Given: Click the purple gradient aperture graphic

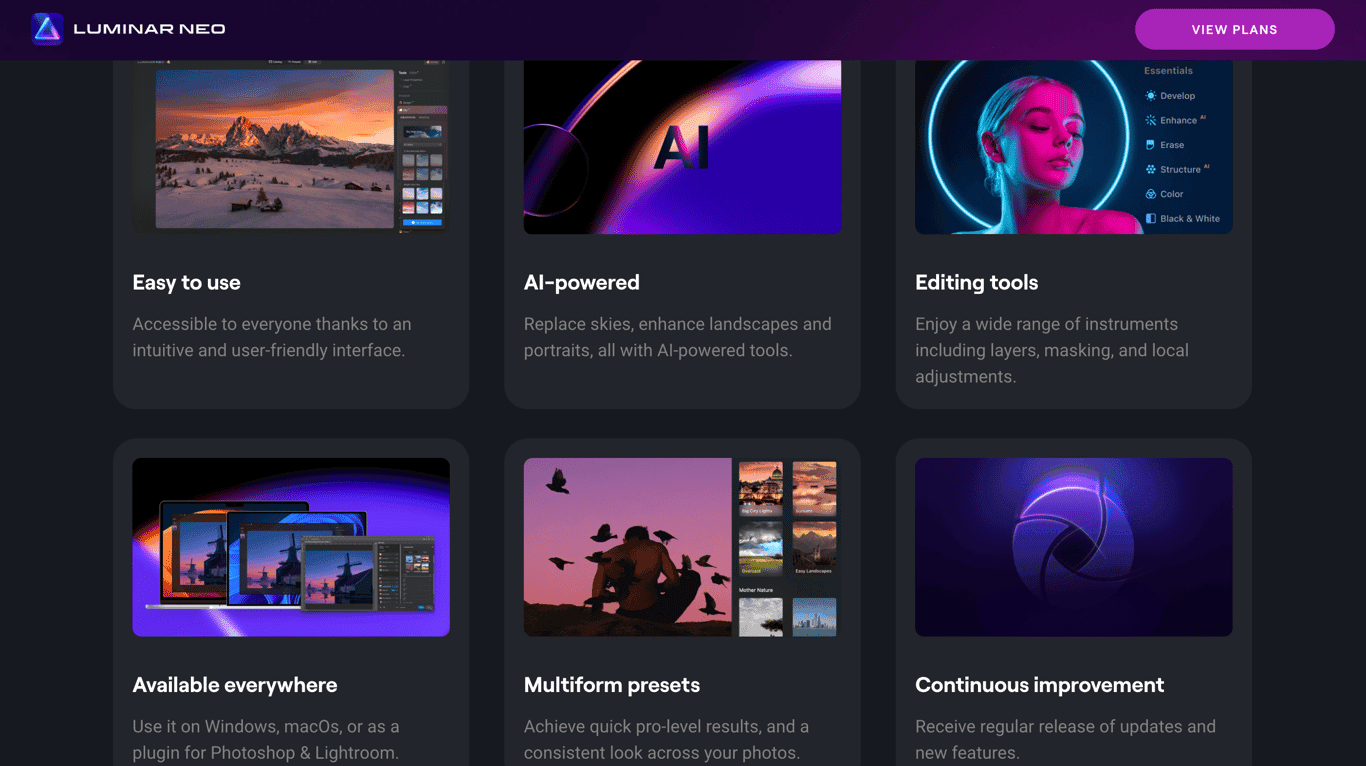Looking at the screenshot, I should (x=1073, y=547).
